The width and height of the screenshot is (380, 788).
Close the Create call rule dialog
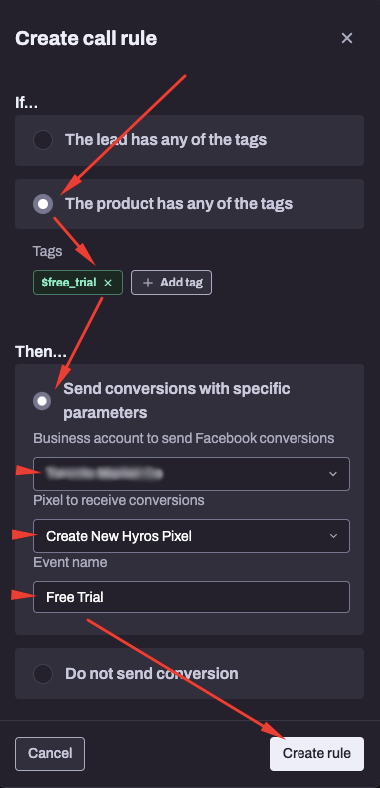pyautogui.click(x=347, y=38)
